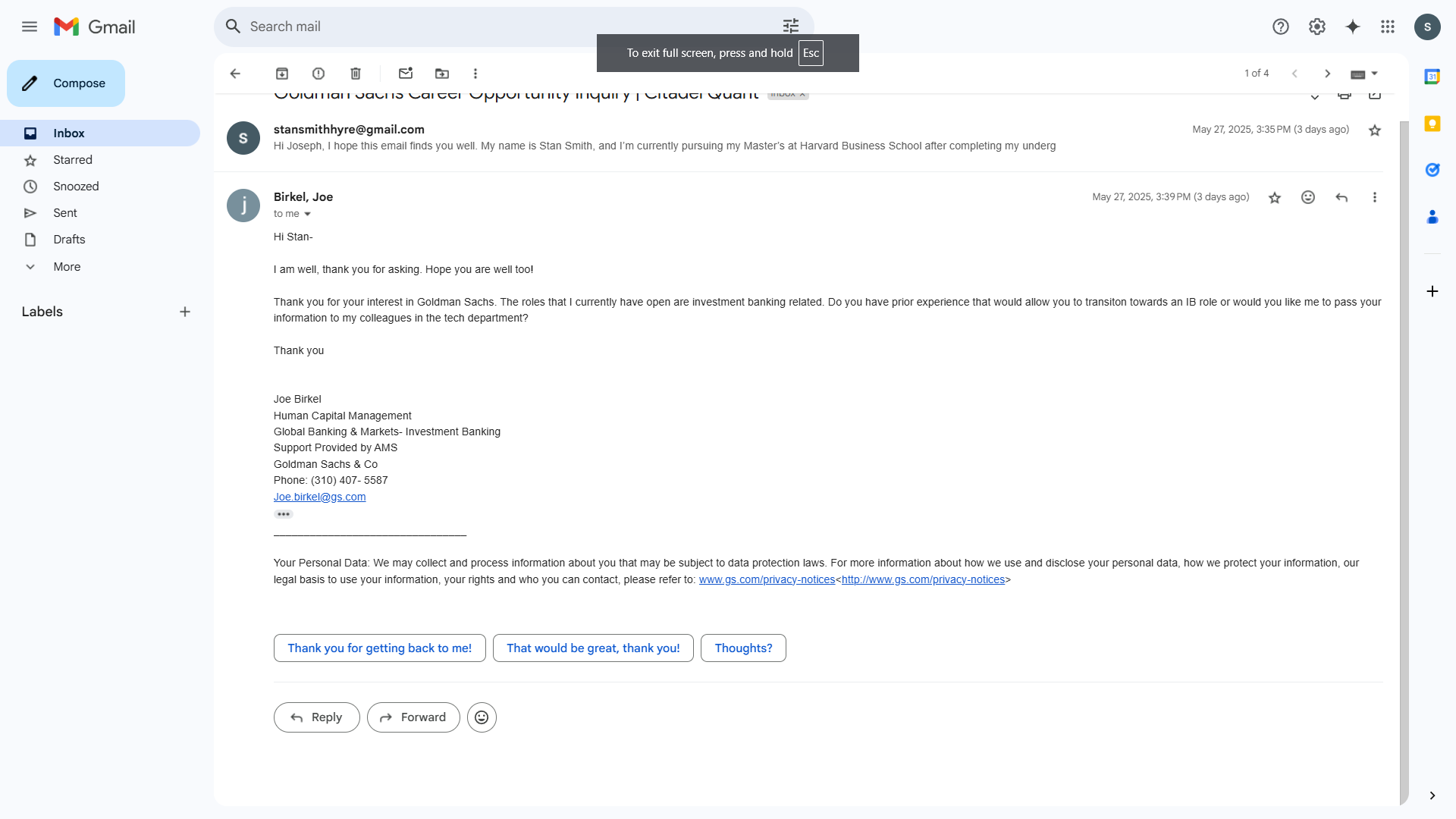Go to older conversation arrow
Image resolution: width=1456 pixels, height=819 pixels.
(x=1327, y=74)
